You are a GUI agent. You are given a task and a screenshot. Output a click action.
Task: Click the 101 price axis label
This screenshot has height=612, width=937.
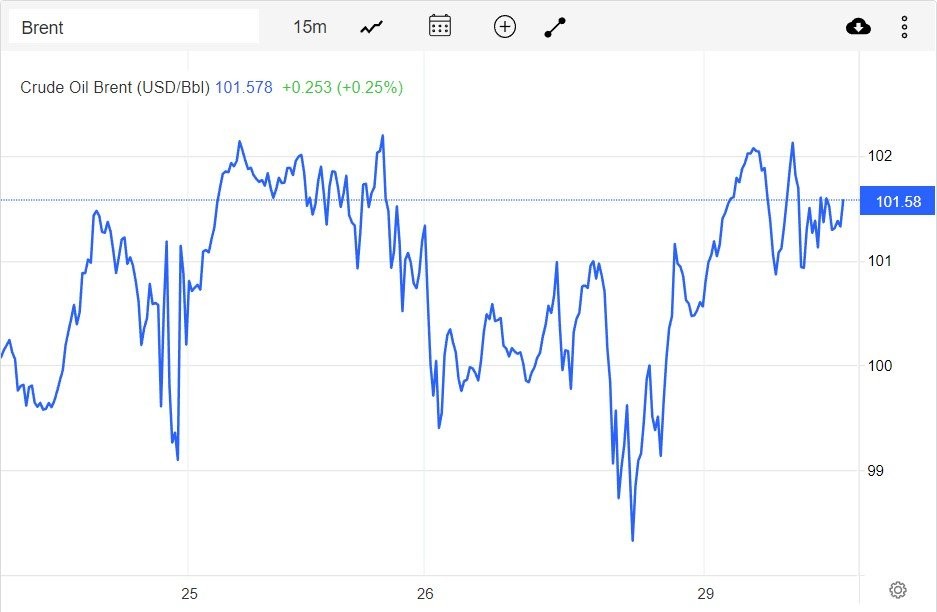[880, 261]
